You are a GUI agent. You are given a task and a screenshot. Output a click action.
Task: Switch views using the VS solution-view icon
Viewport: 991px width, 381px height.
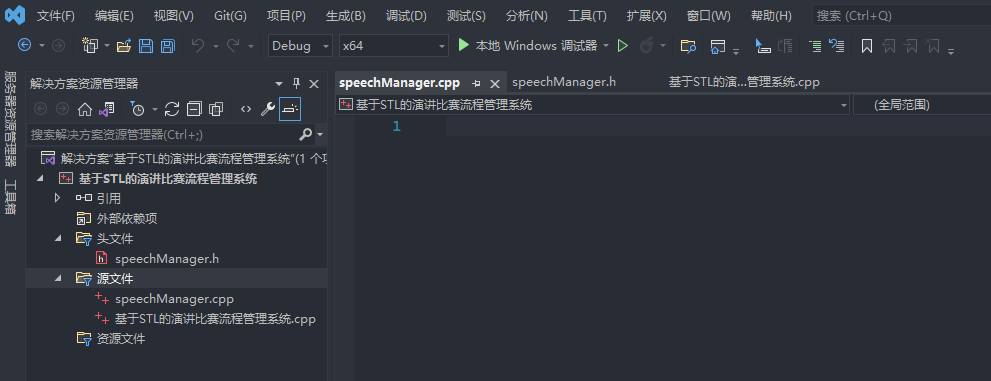[x=106, y=109]
